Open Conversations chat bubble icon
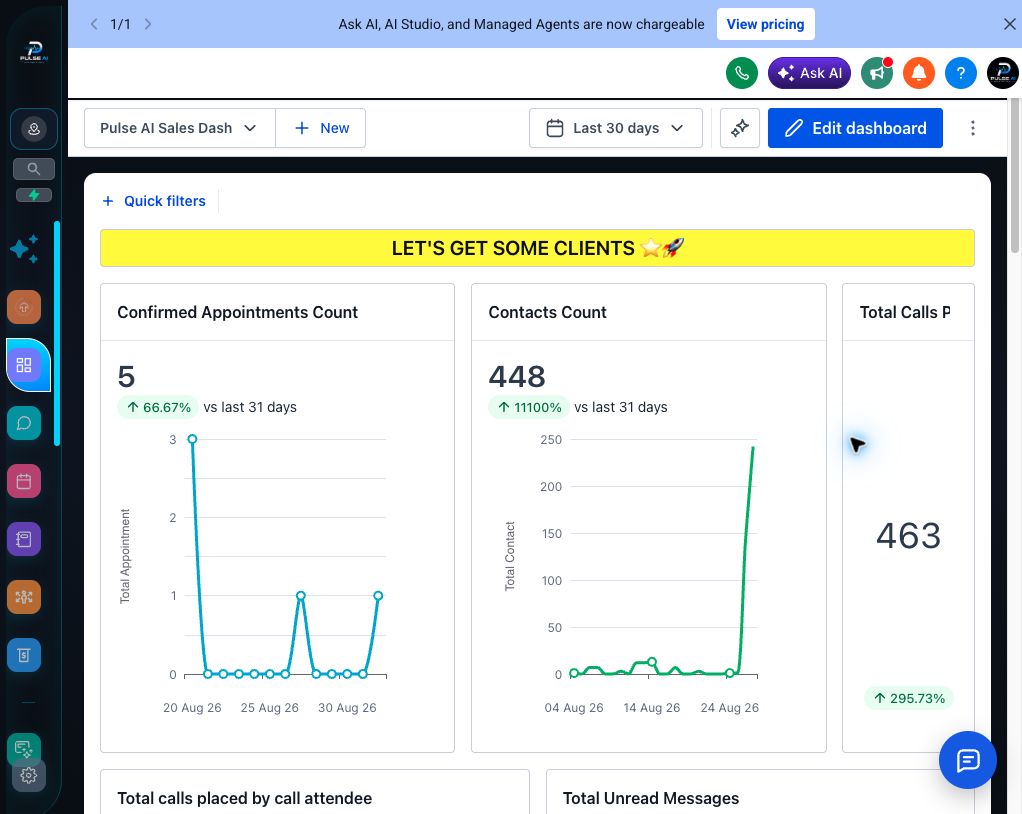The width and height of the screenshot is (1022, 814). [24, 423]
